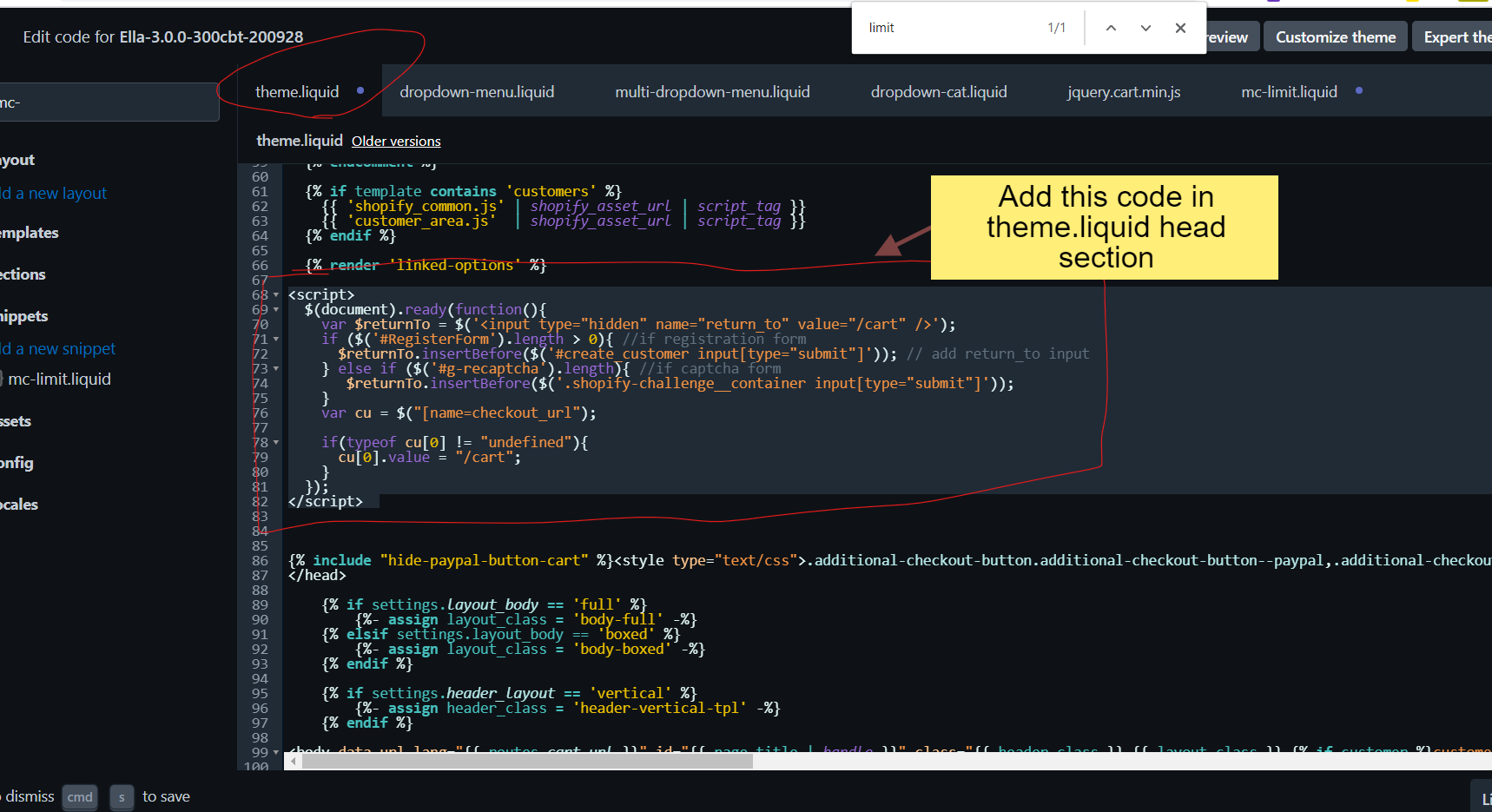
Task: Expand the Assets folder
Action: (x=16, y=421)
